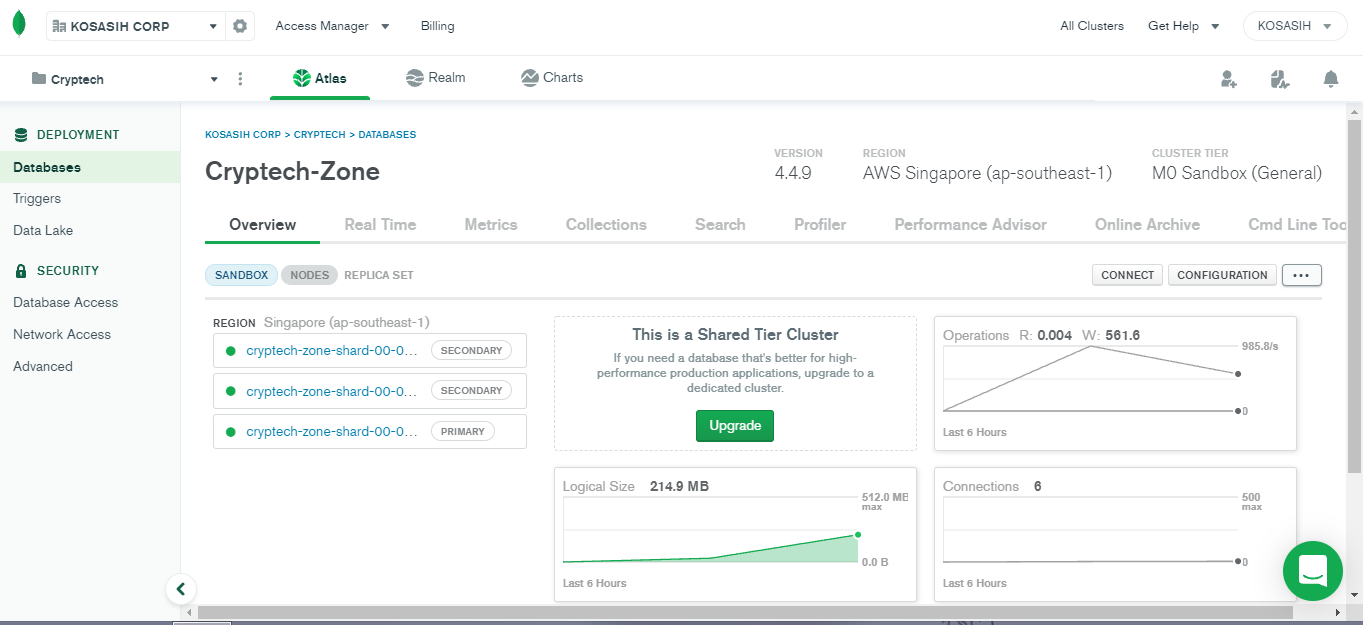Click the Security lock icon

21,270
